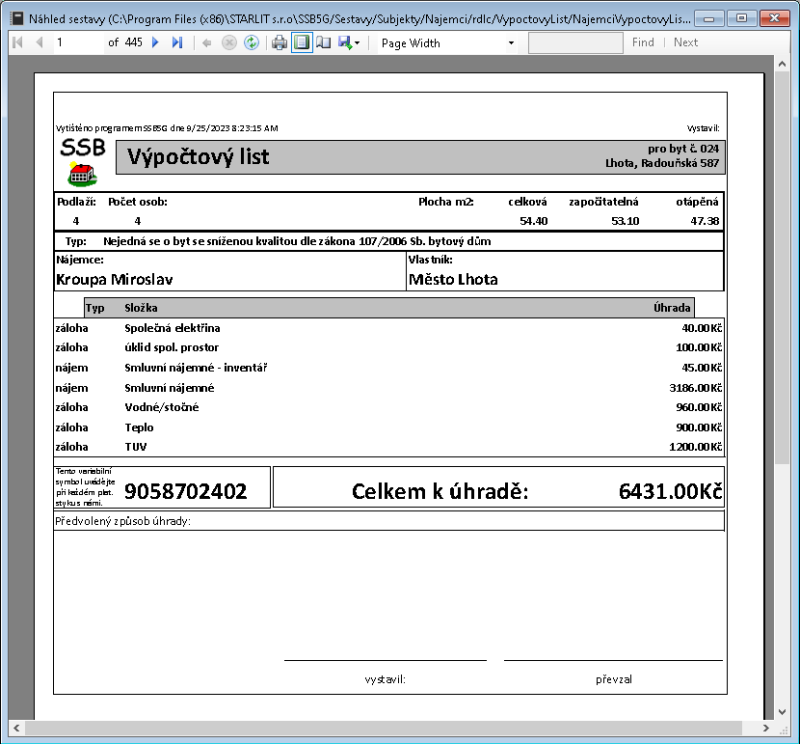The height and width of the screenshot is (744, 800).
Task: Toggle print layout view
Action: tap(301, 43)
